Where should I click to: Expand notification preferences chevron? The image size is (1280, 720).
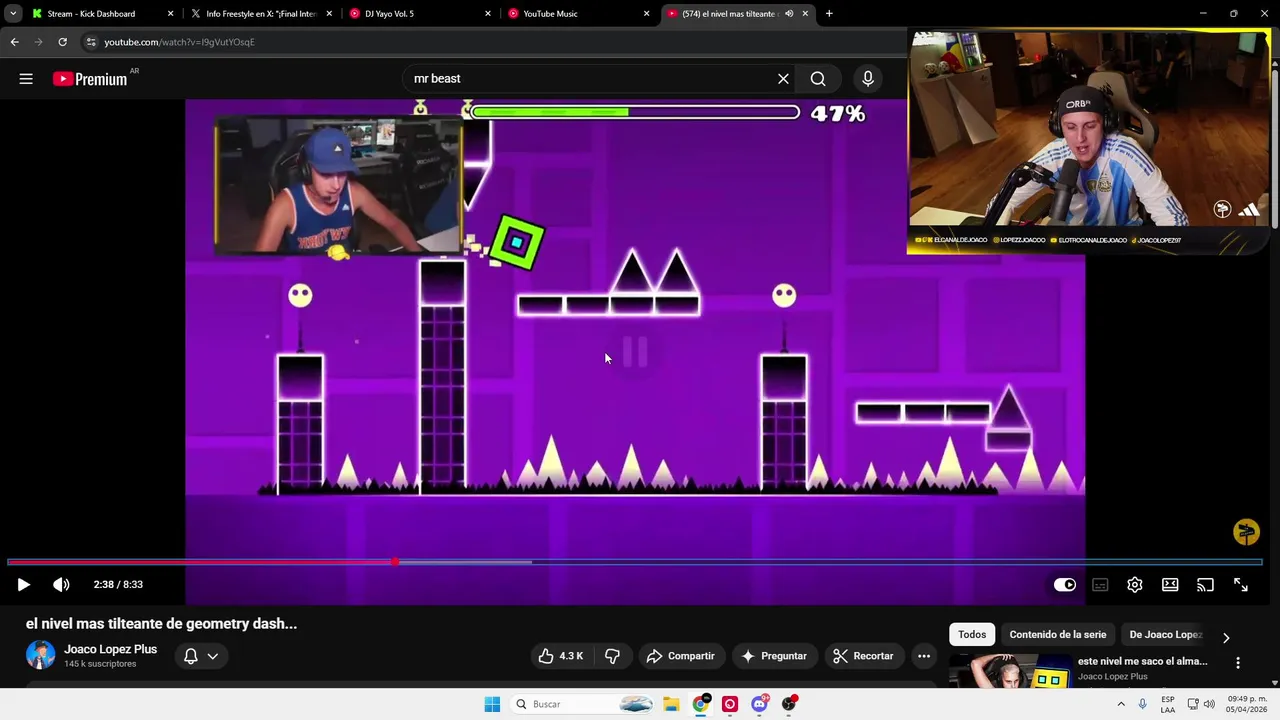213,656
